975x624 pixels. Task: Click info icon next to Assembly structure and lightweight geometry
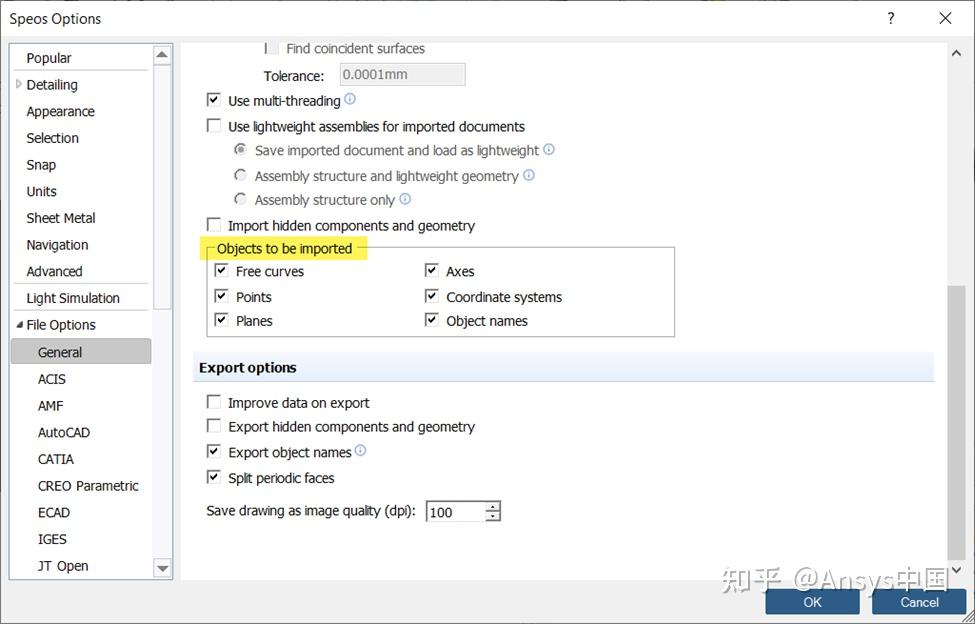(x=529, y=175)
